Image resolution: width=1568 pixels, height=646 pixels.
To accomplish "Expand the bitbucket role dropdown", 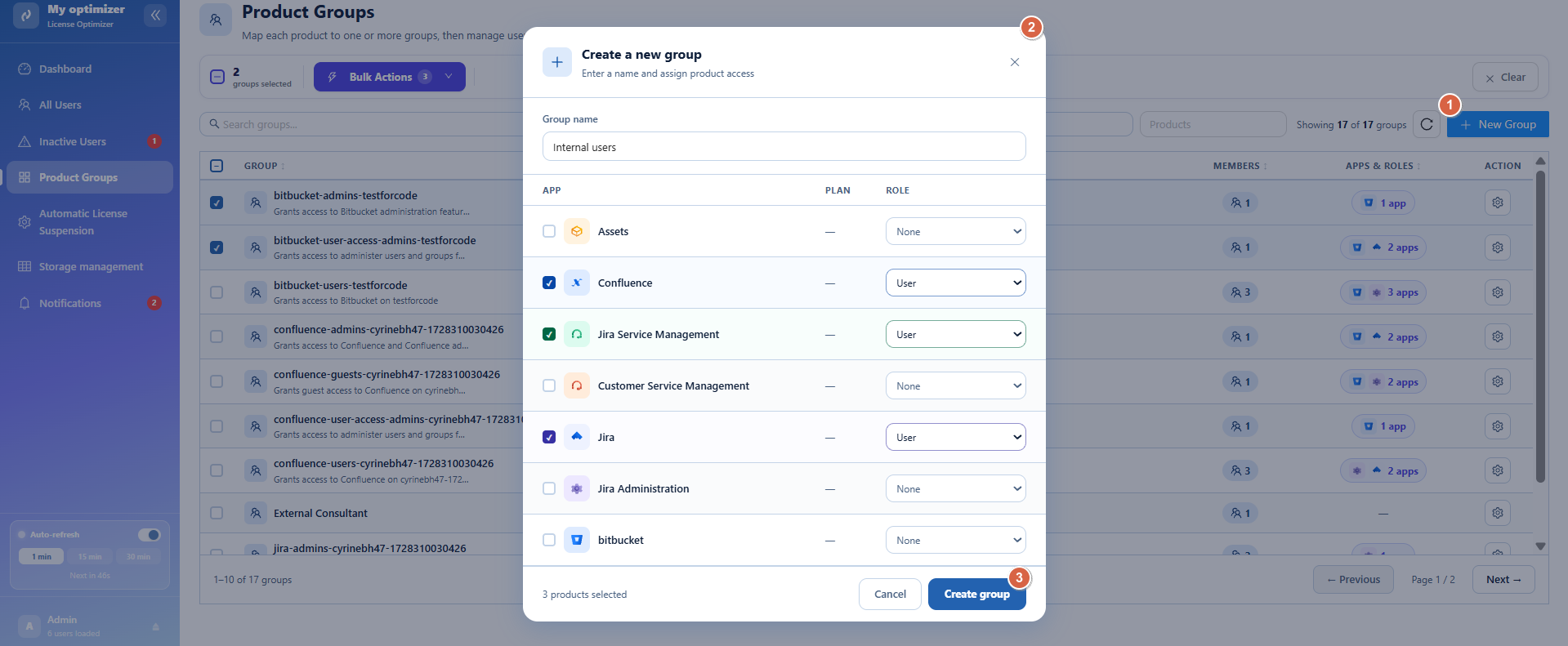I will coord(955,540).
